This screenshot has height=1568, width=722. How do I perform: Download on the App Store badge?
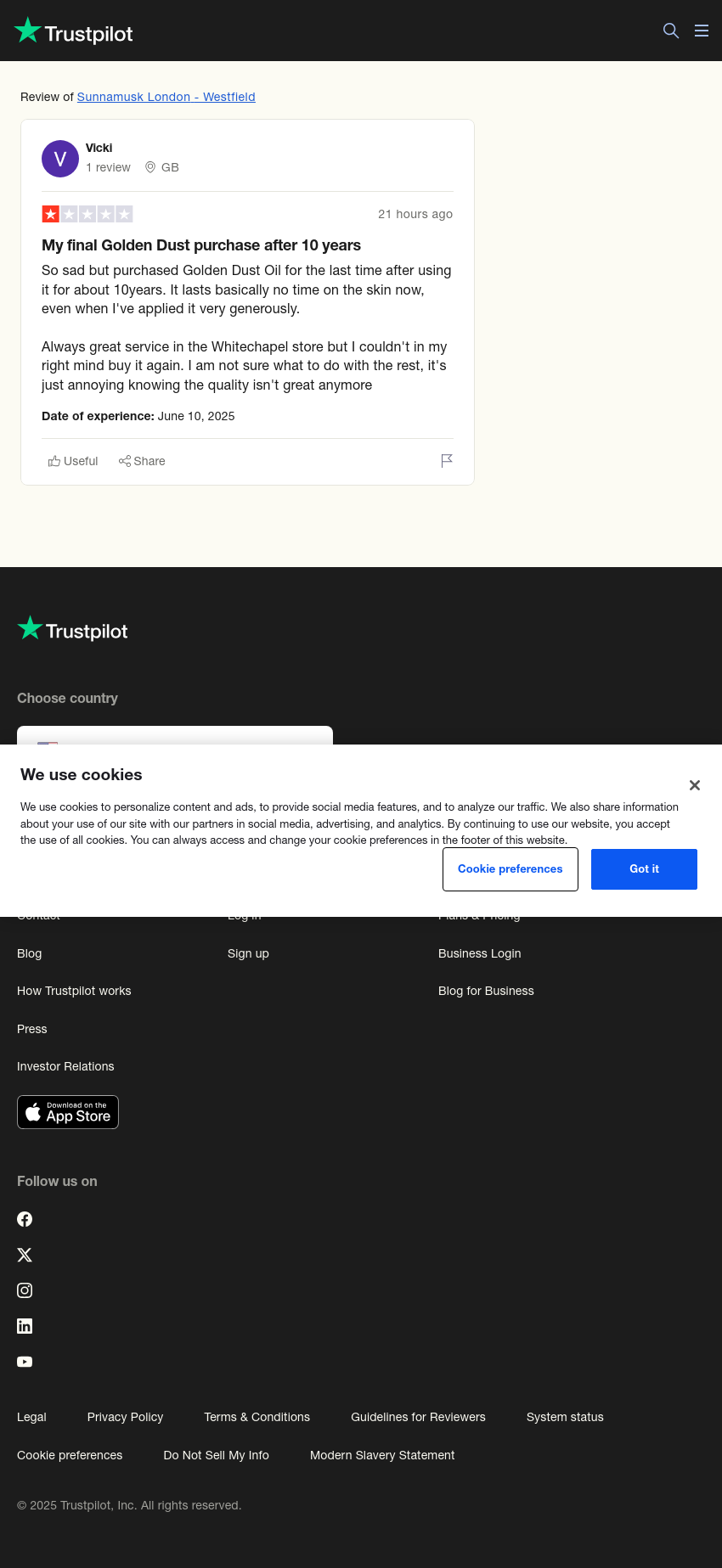(68, 1112)
